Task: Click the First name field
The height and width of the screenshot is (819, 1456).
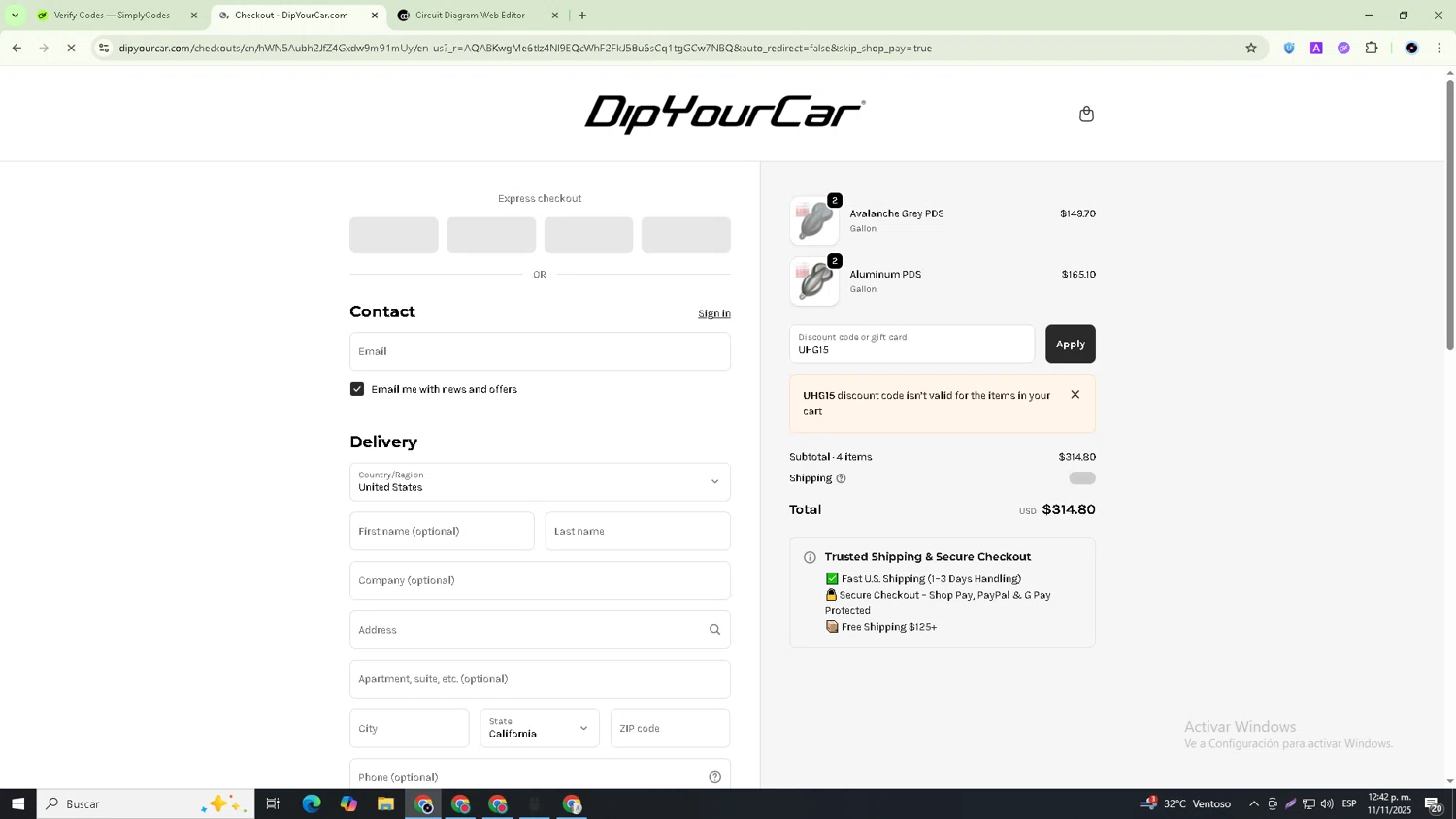Action: (442, 532)
